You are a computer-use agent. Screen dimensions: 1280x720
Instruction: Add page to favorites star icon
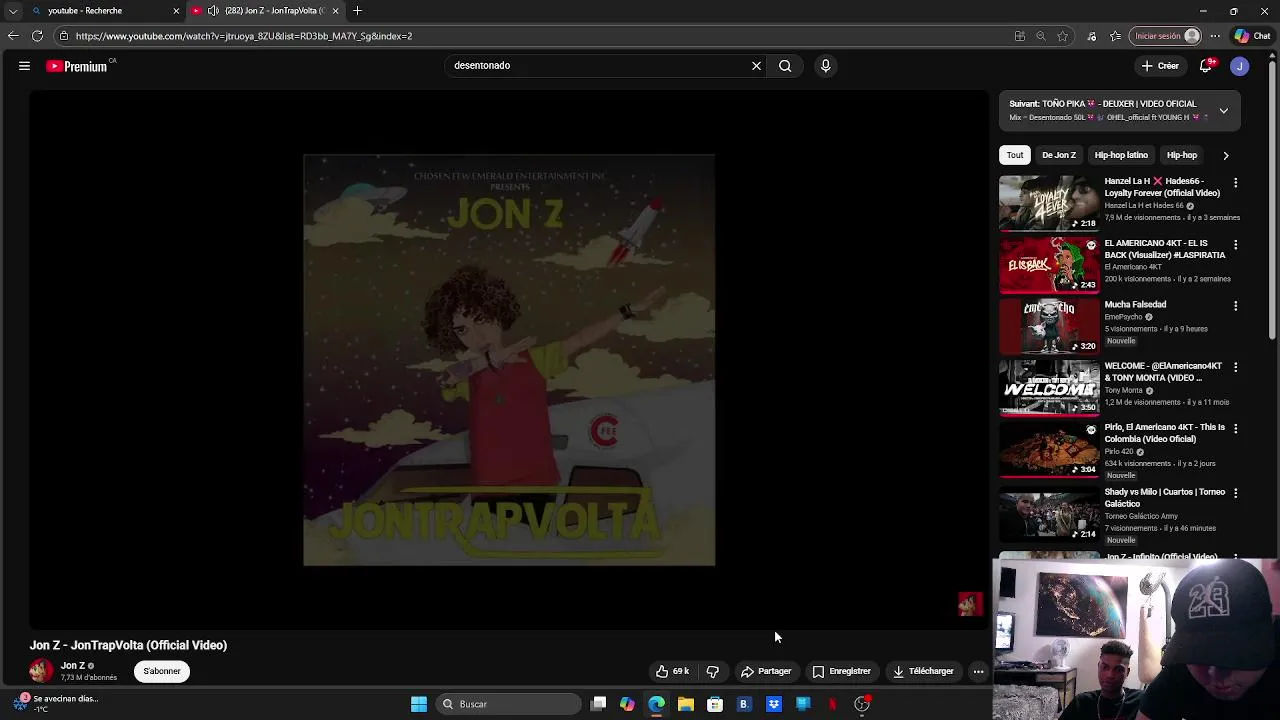(x=1063, y=36)
